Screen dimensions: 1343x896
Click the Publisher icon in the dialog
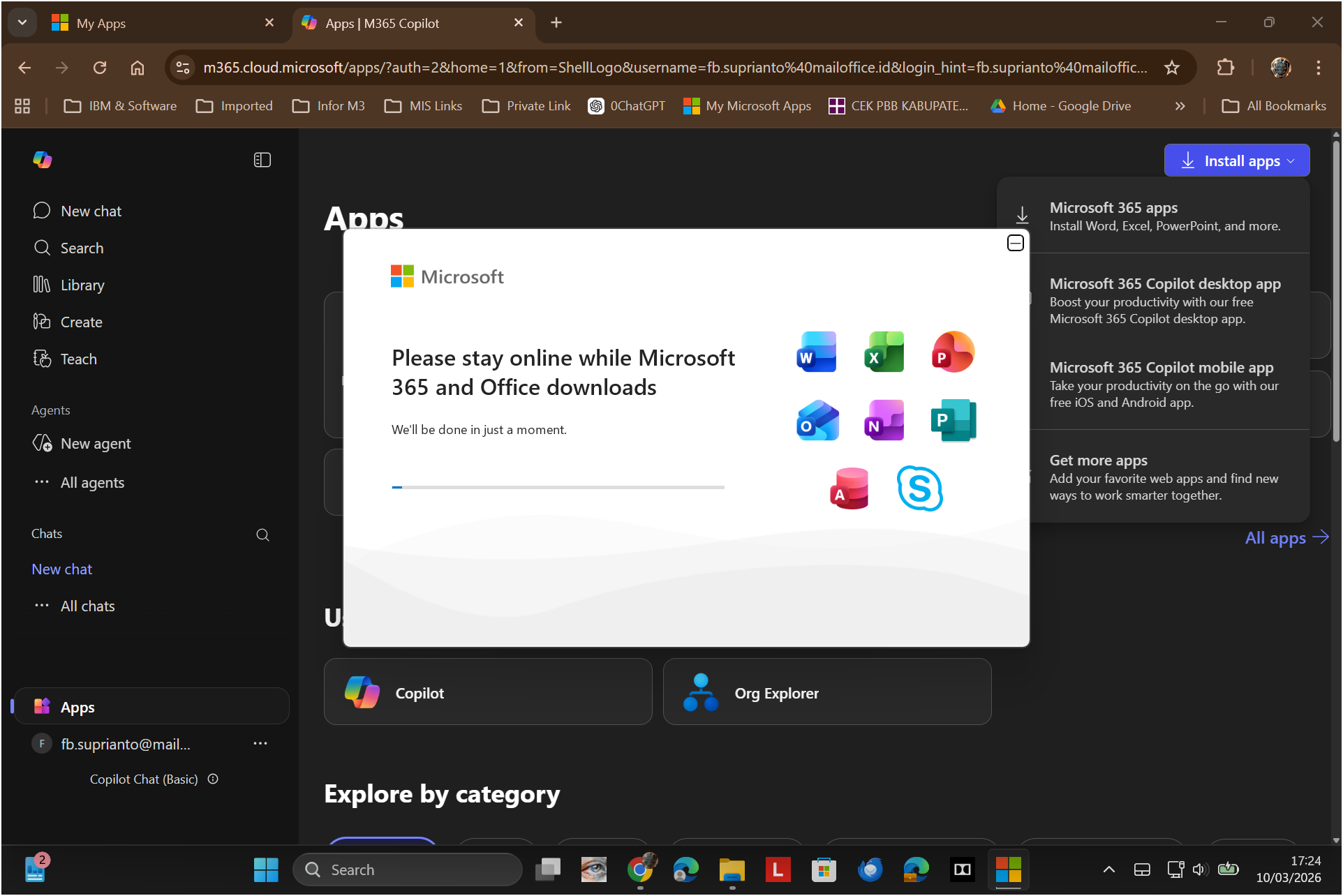(953, 420)
